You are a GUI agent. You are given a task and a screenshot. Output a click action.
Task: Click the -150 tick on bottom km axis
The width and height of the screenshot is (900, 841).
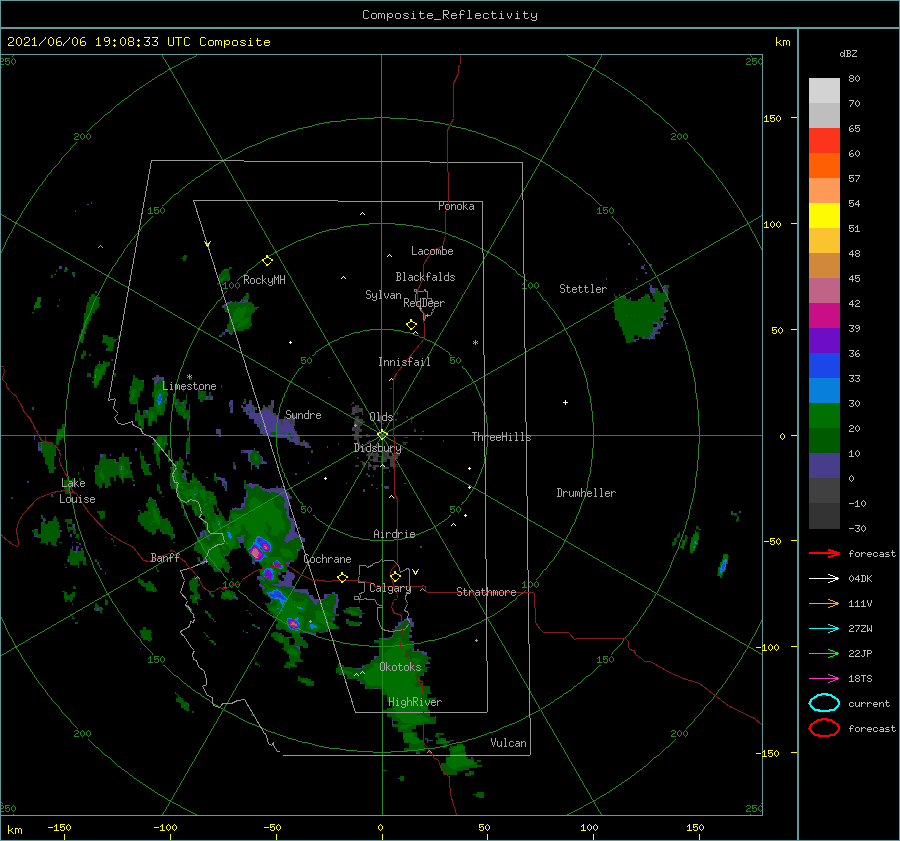tap(59, 827)
